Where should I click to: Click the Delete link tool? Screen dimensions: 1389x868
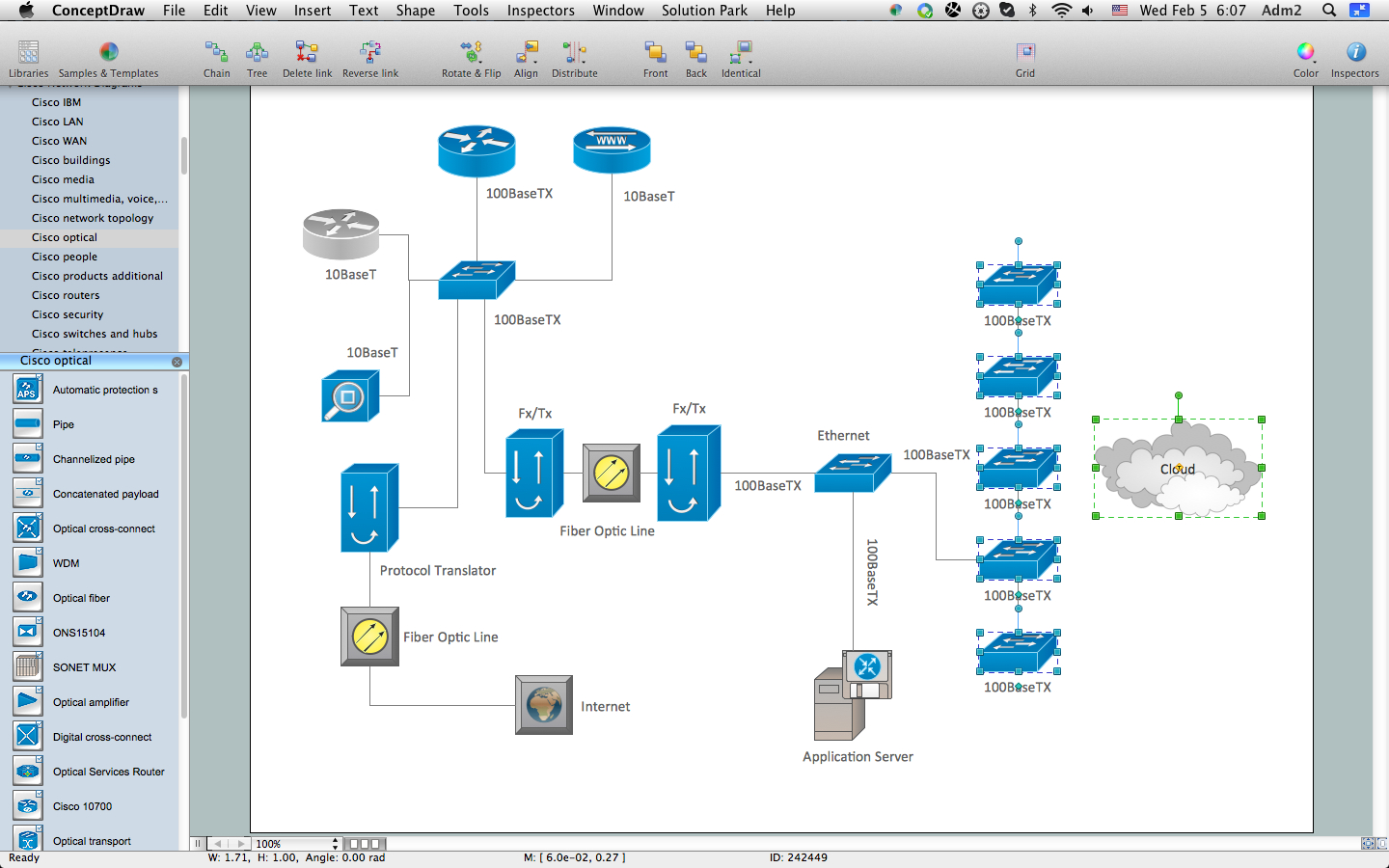[307, 59]
